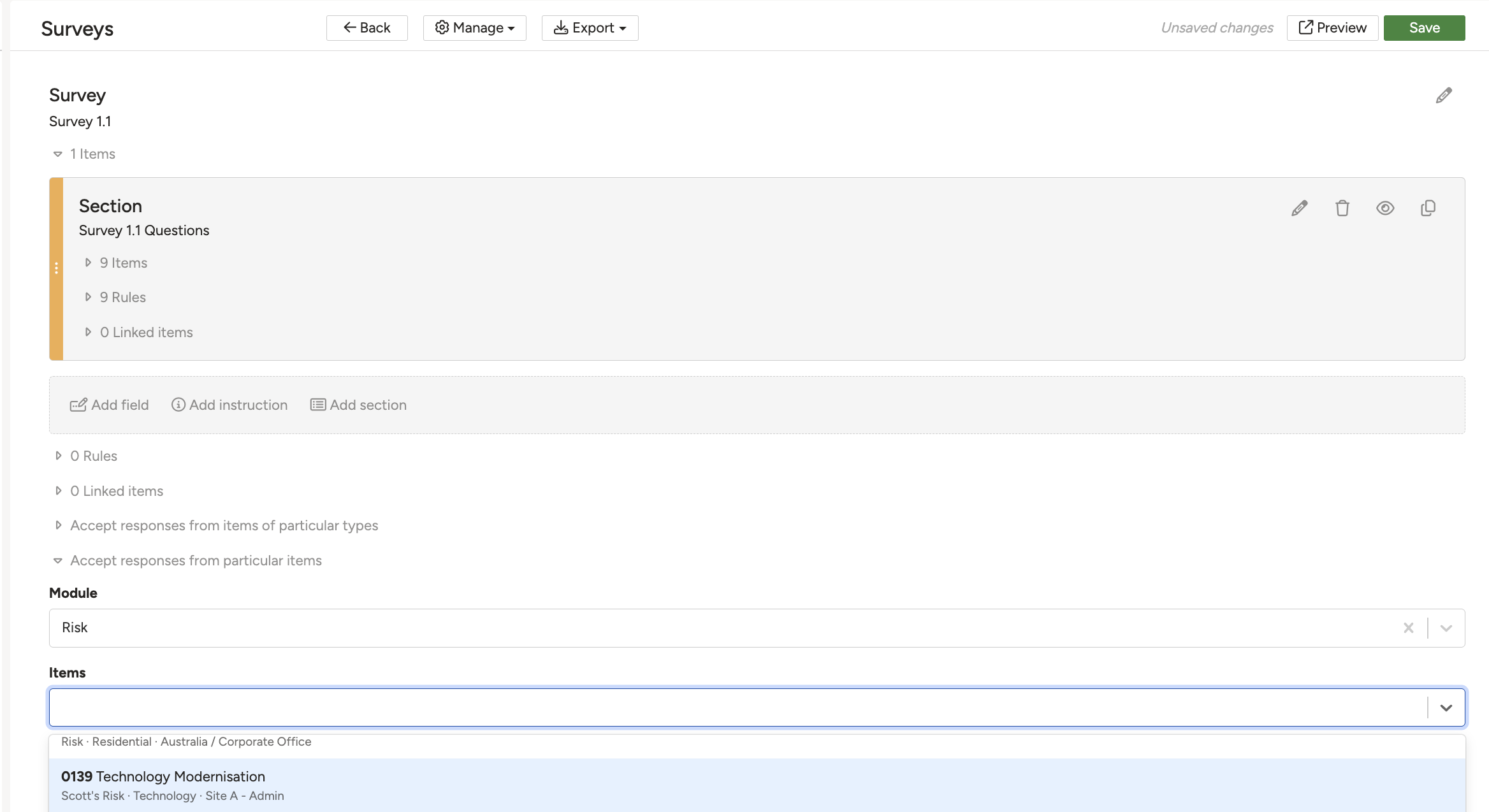Open the Module dropdown arrow
1489x812 pixels.
1446,628
